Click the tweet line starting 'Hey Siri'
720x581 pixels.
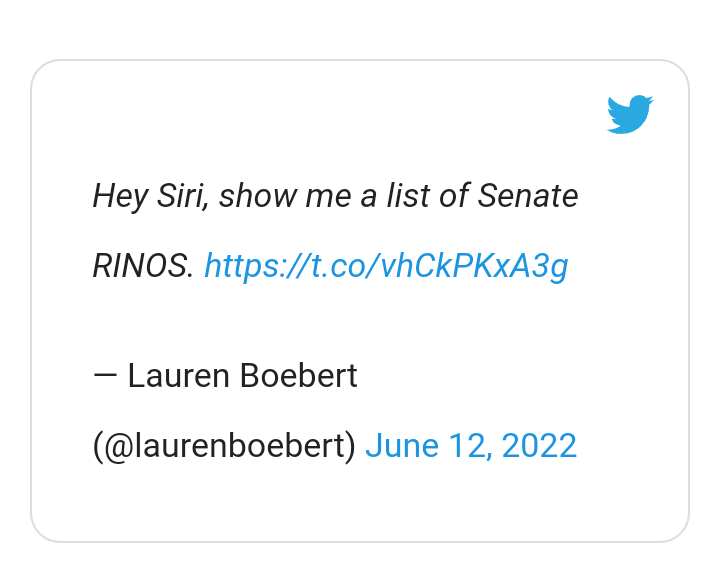click(x=335, y=195)
